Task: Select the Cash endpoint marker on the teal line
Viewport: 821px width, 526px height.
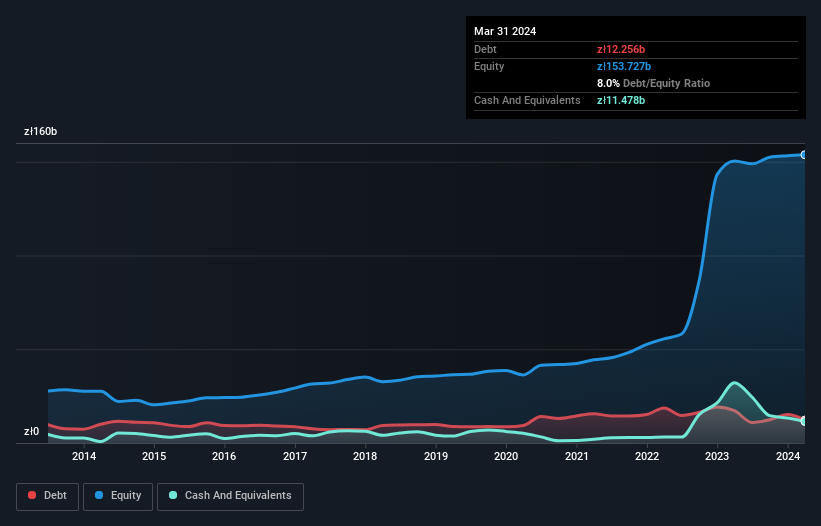Action: (x=804, y=421)
